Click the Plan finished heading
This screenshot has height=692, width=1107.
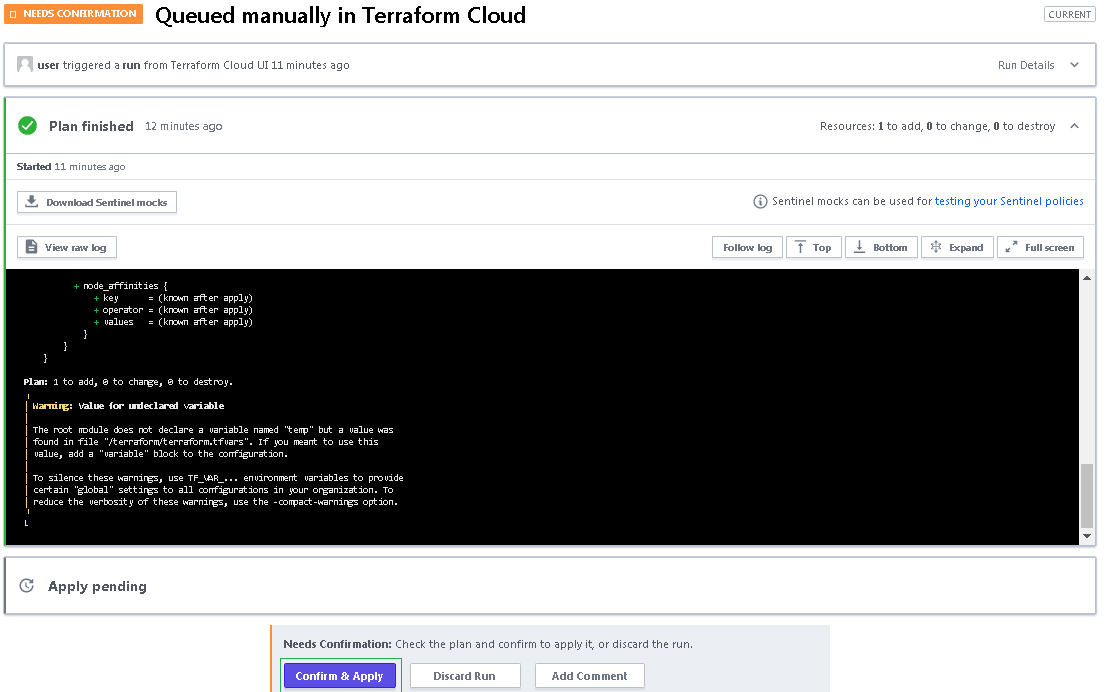[x=91, y=126]
